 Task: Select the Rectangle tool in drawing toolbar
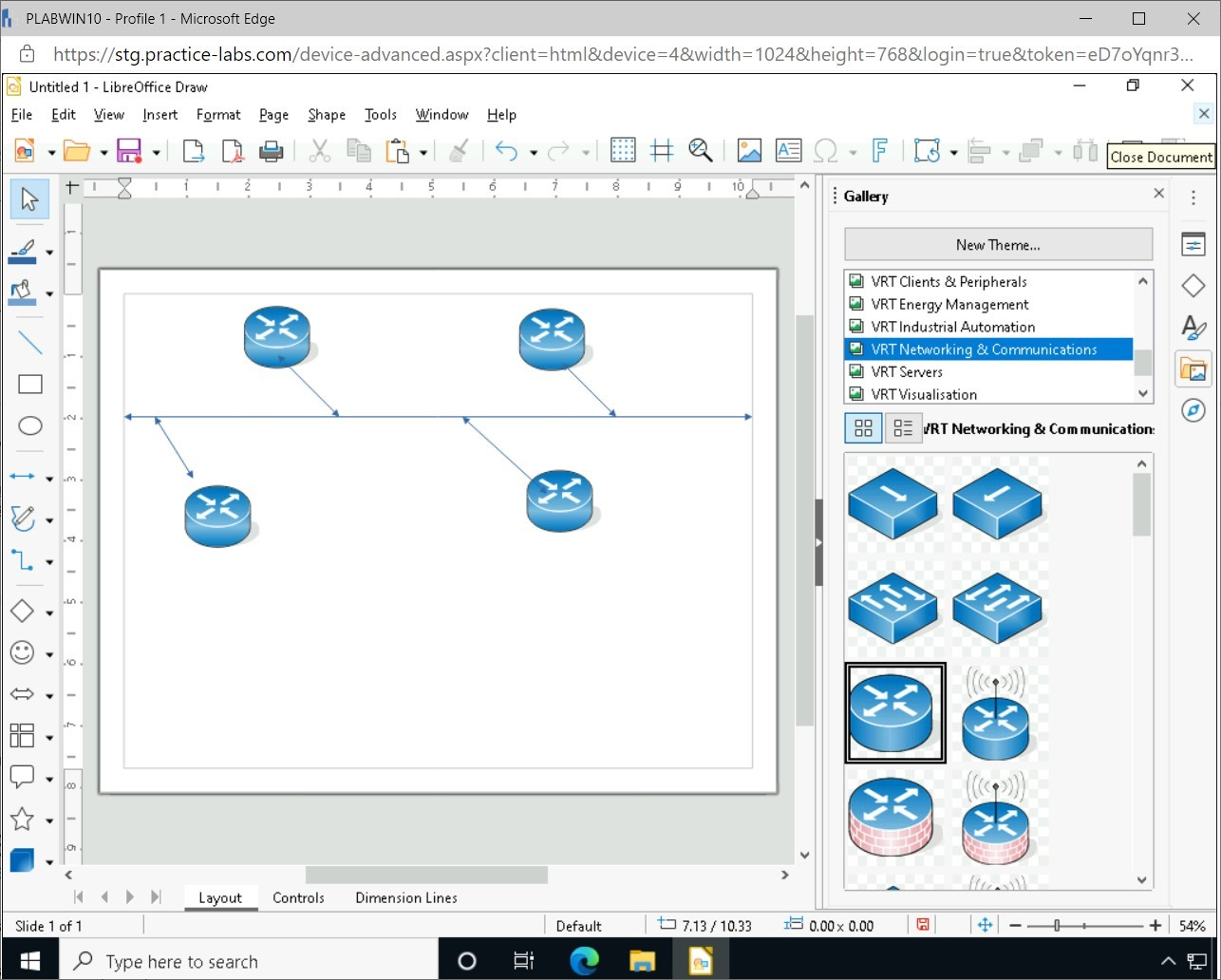point(30,385)
